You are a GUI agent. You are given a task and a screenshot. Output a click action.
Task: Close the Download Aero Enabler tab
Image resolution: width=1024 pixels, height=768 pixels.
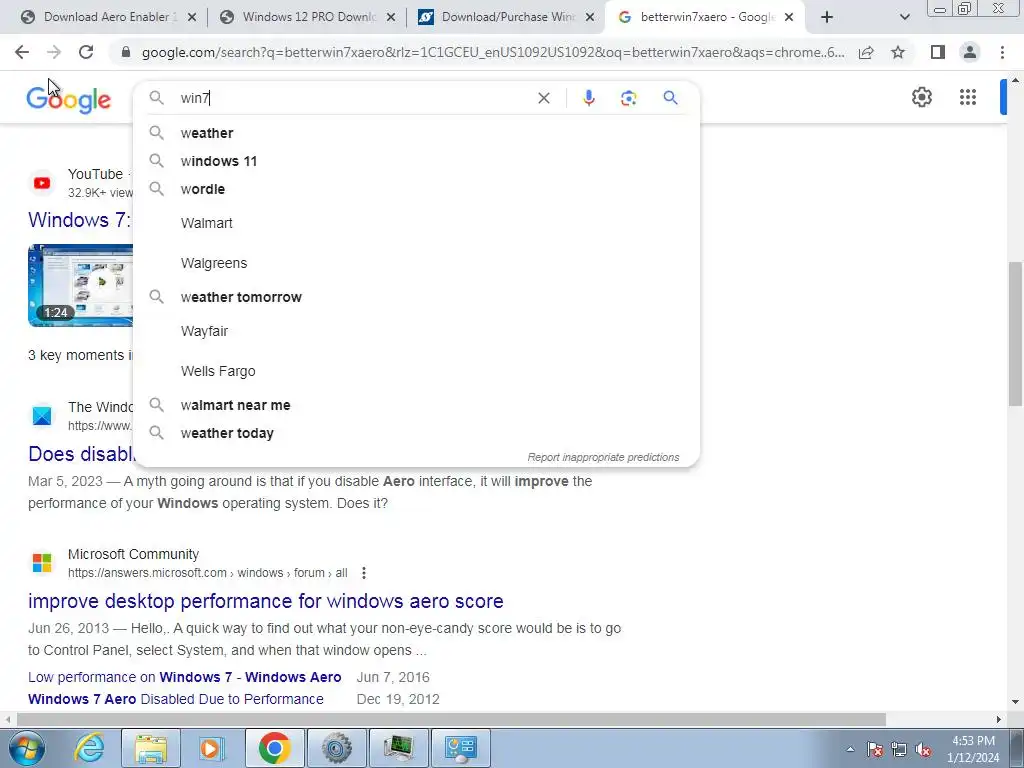pyautogui.click(x=191, y=17)
